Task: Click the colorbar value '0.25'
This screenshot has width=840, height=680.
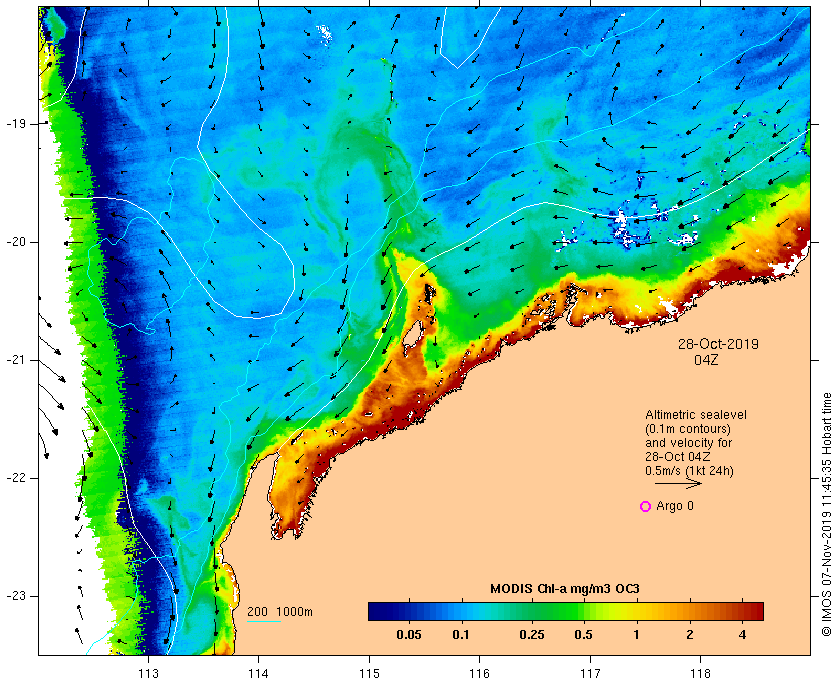Action: click(x=532, y=635)
